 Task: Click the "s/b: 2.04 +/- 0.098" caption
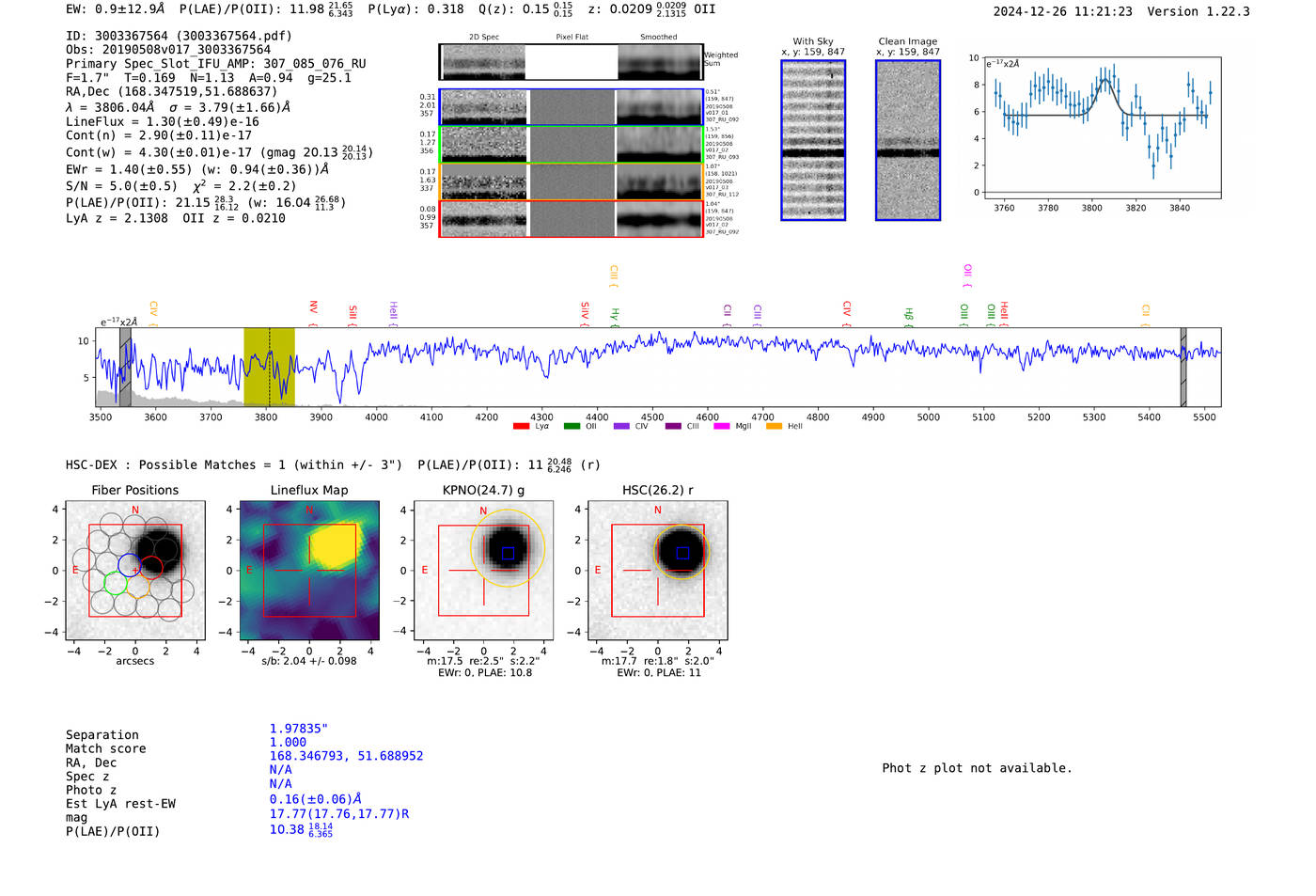coord(309,661)
